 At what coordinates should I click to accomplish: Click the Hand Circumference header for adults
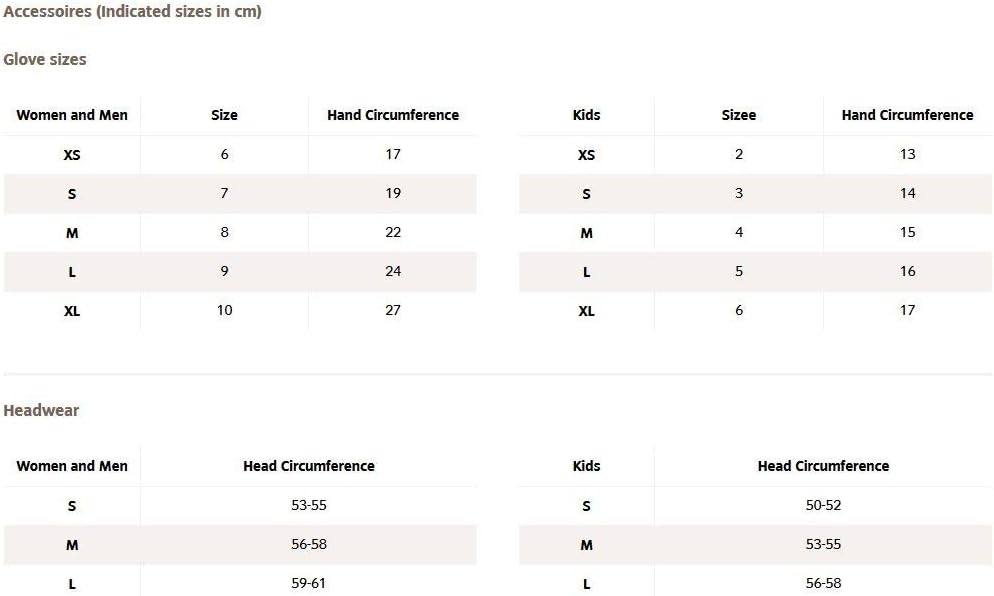(393, 115)
